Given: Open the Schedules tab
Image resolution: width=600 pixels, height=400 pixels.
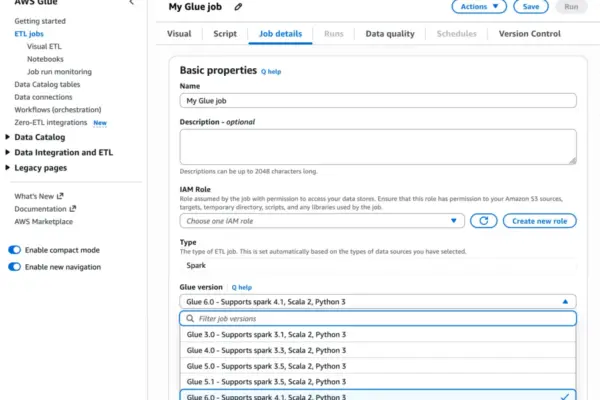Looking at the screenshot, I should click(x=457, y=34).
